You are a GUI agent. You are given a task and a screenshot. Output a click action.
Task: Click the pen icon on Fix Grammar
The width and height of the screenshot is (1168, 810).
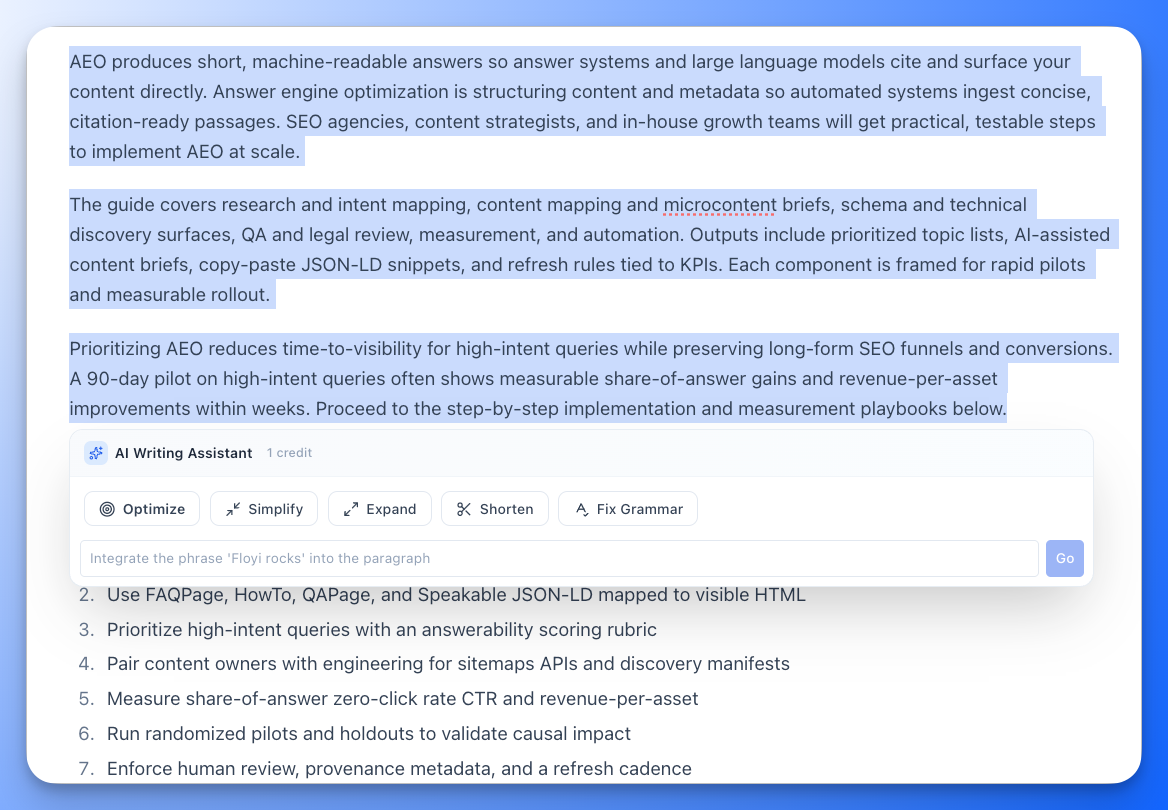[x=581, y=508]
